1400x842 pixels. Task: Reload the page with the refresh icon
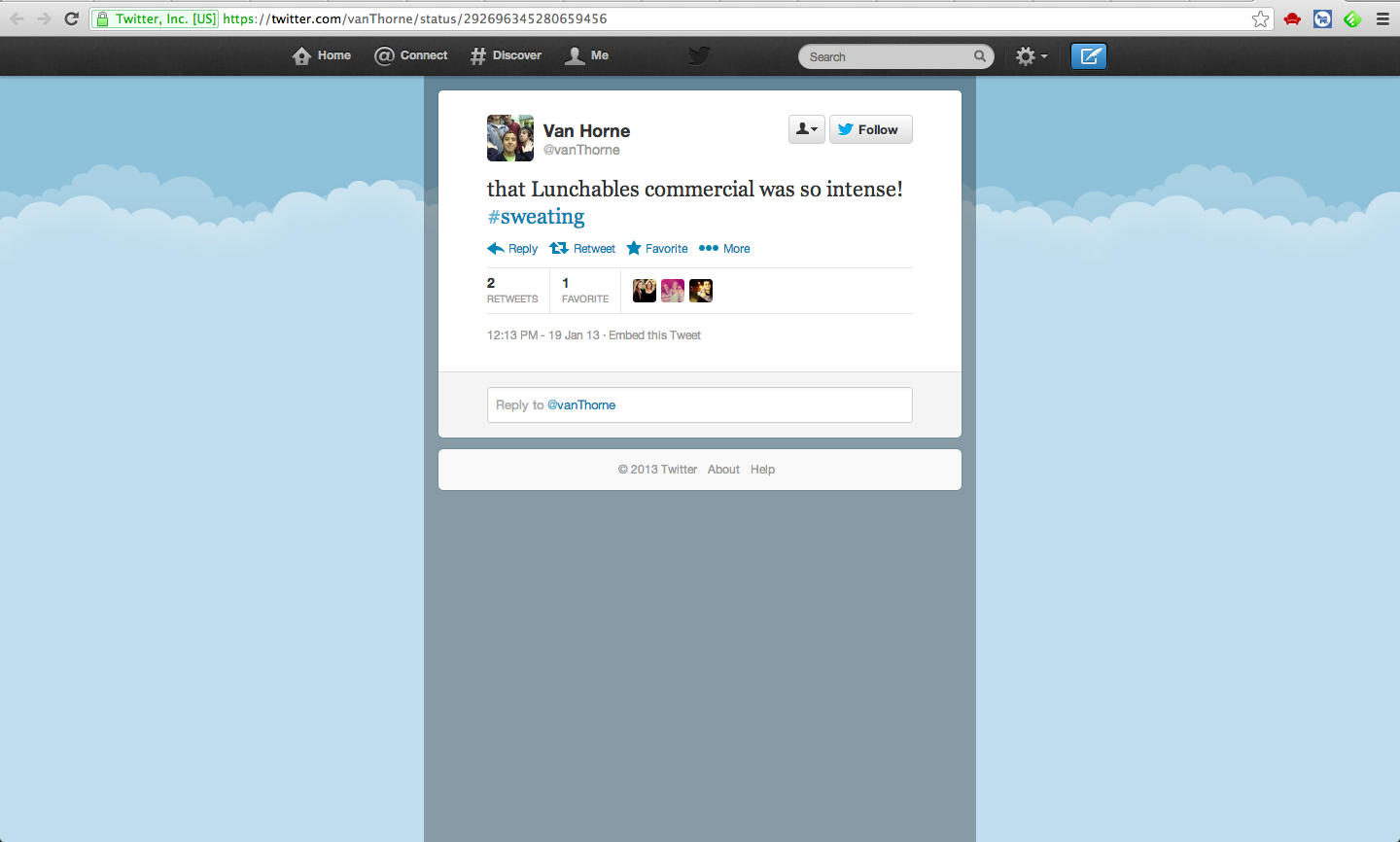[x=71, y=18]
